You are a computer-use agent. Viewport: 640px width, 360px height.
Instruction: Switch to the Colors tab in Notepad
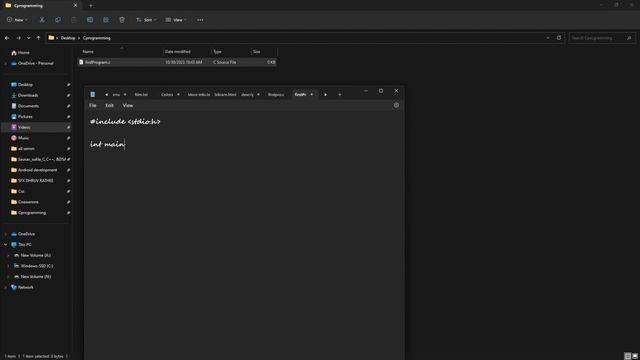[x=167, y=94]
